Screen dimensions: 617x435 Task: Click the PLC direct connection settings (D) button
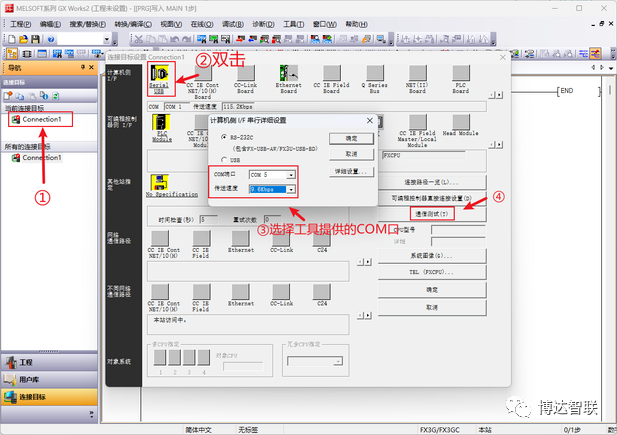[432, 198]
